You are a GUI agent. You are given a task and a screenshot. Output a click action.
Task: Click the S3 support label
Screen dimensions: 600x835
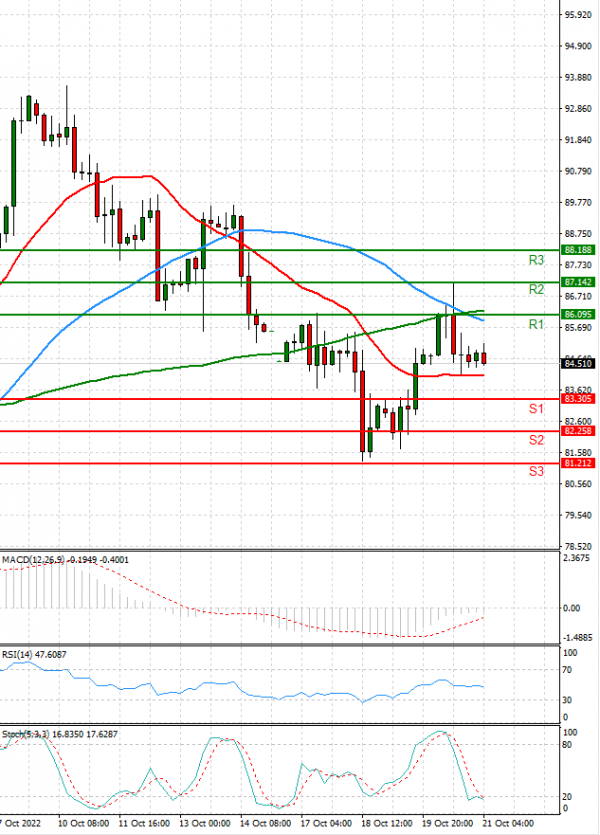click(536, 471)
